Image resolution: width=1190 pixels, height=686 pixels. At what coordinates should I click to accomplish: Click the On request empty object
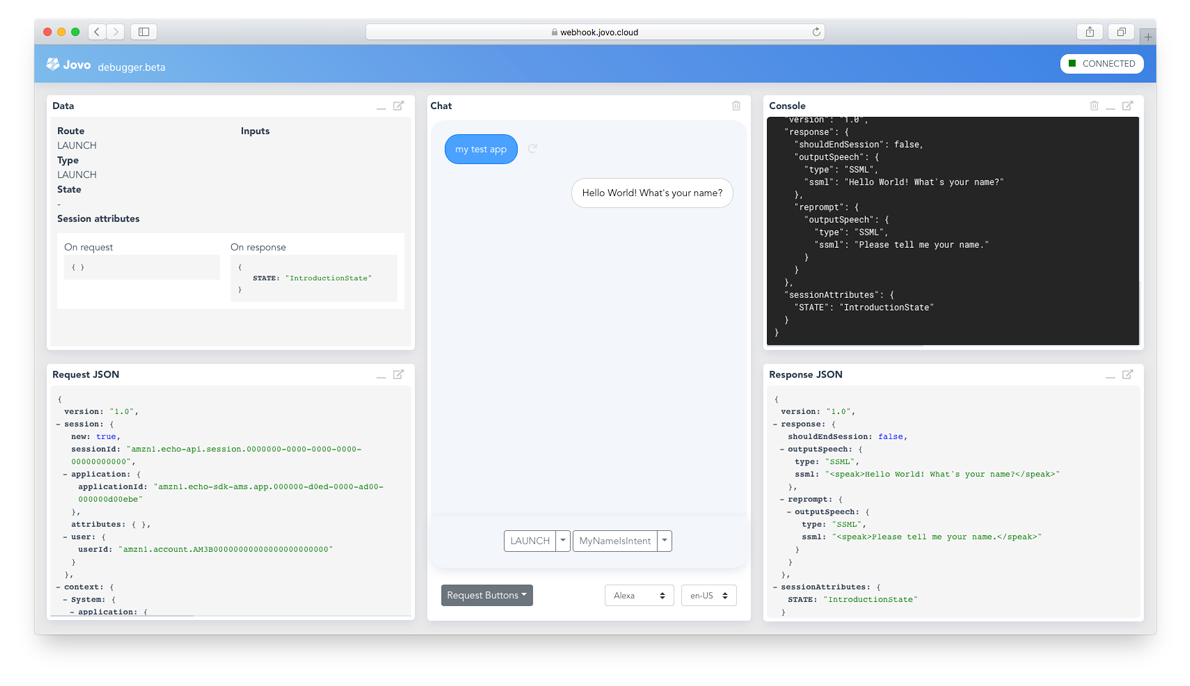click(x=78, y=267)
